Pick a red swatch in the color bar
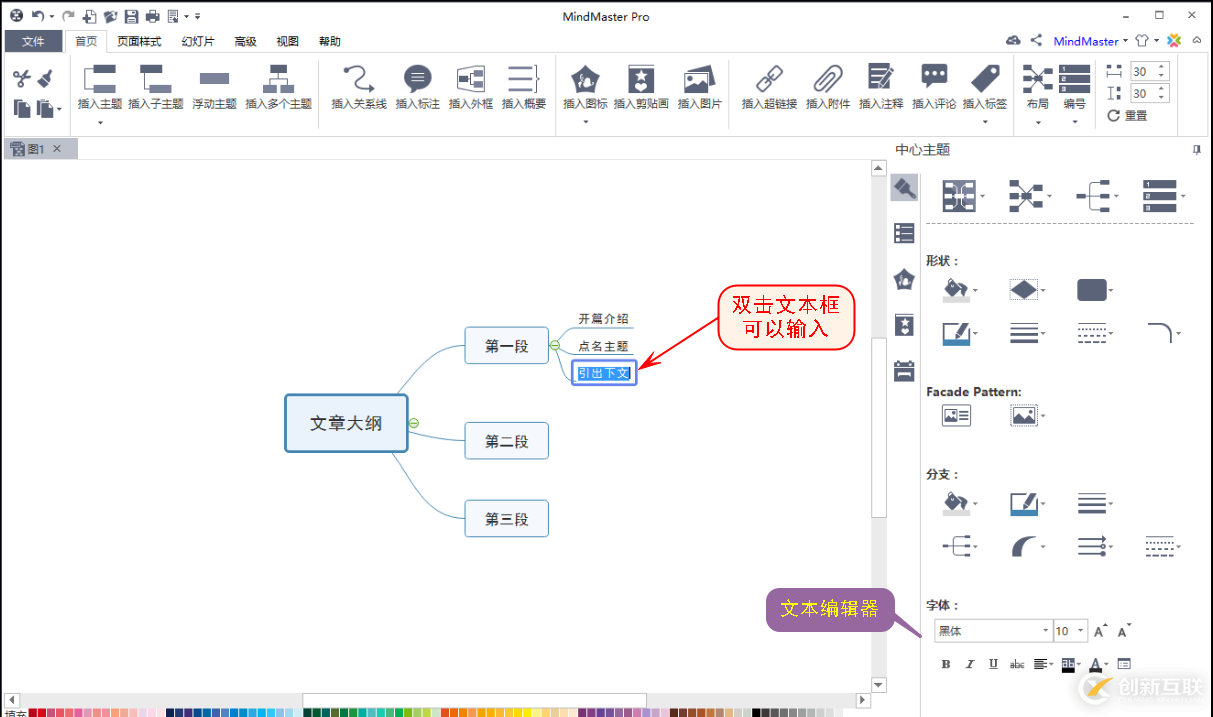The width and height of the screenshot is (1213, 717). coord(34,712)
